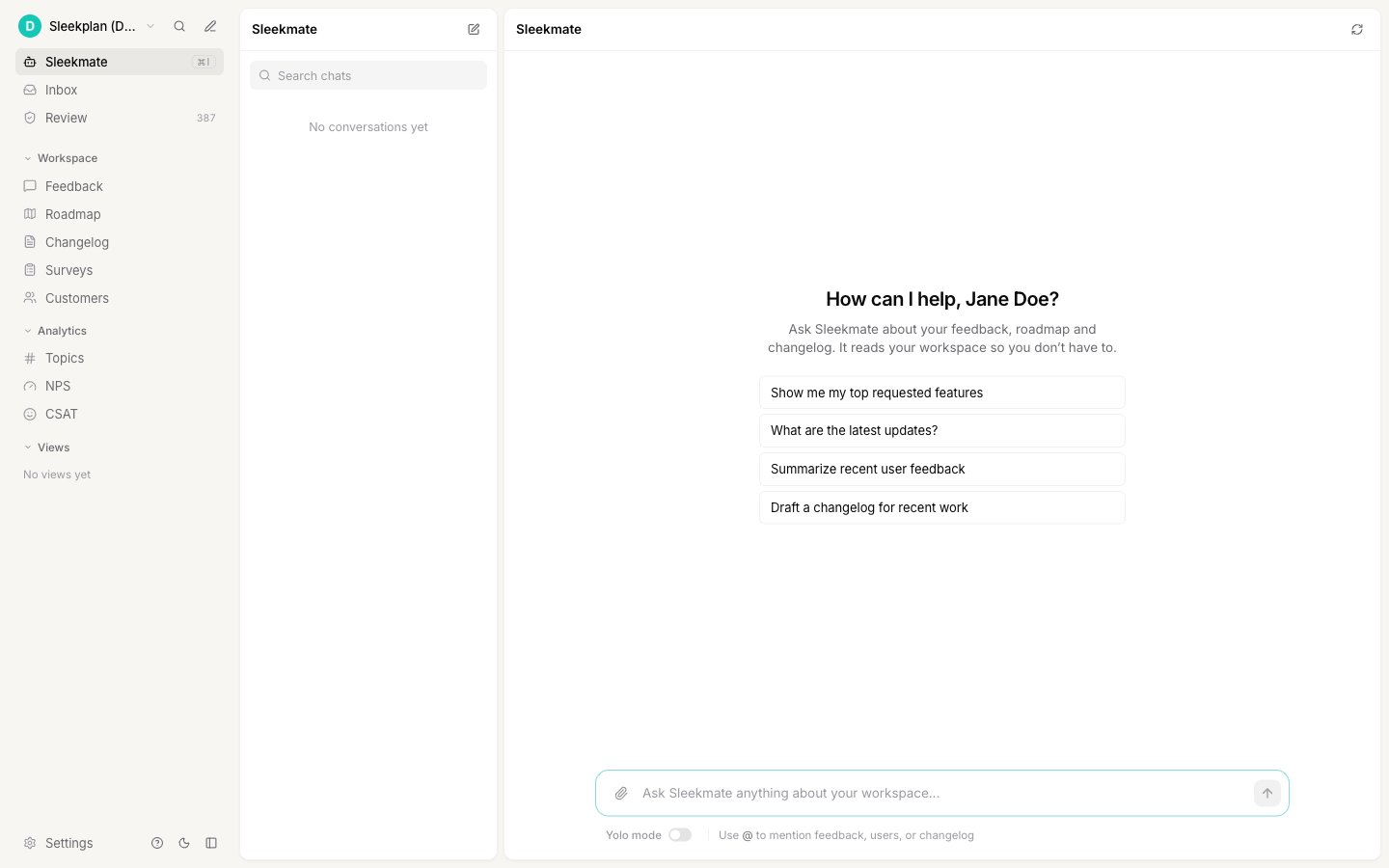This screenshot has width=1389, height=868.
Task: Click the Ask Sleekmate message input
Action: (x=940, y=793)
